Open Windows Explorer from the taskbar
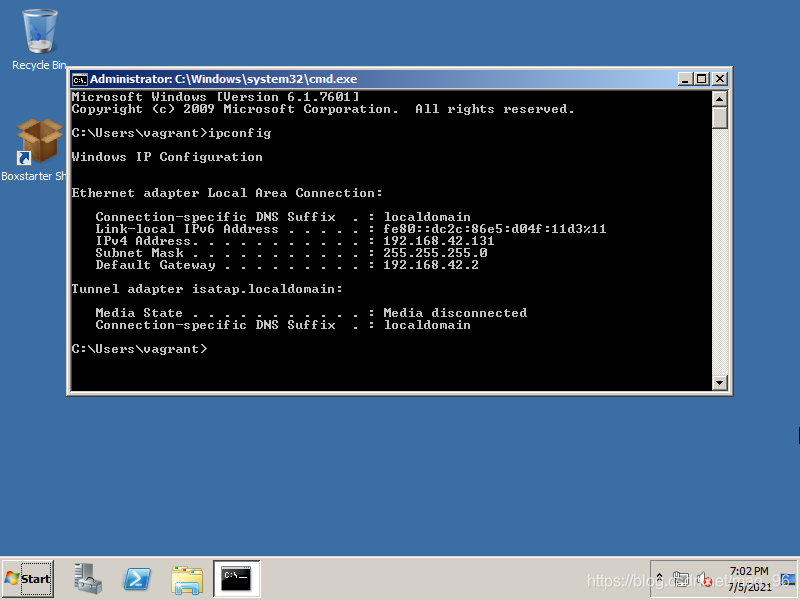This screenshot has height=600, width=800. pyautogui.click(x=187, y=579)
